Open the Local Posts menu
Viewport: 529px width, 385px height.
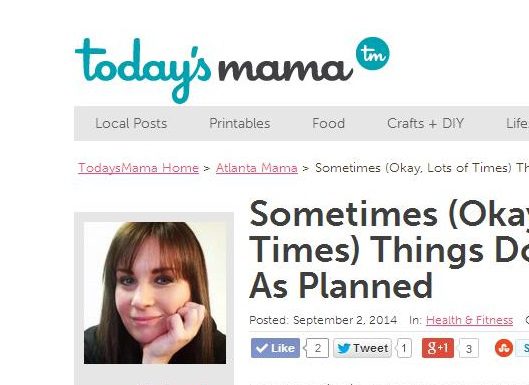(x=131, y=123)
